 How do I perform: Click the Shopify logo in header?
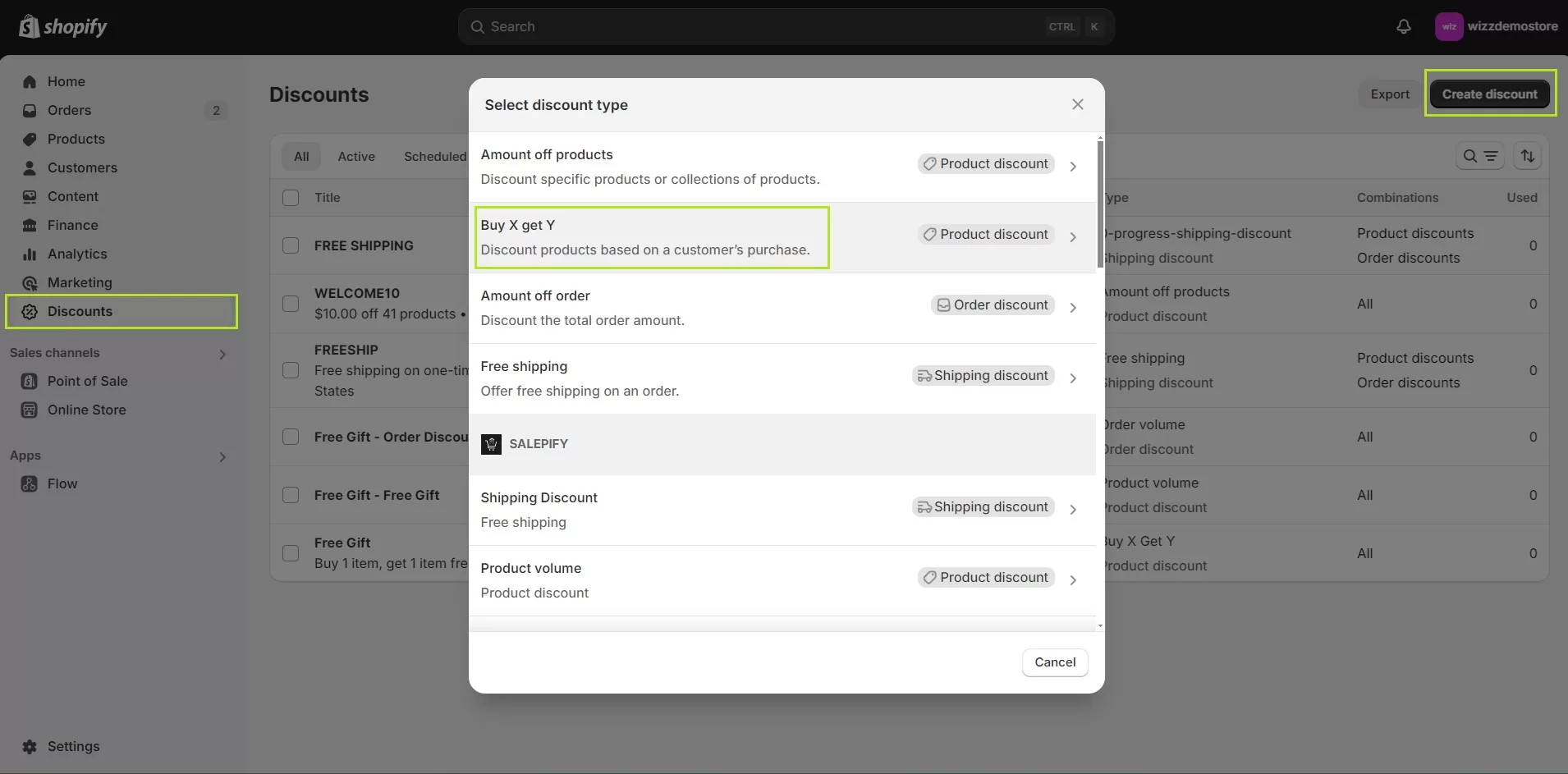point(63,26)
